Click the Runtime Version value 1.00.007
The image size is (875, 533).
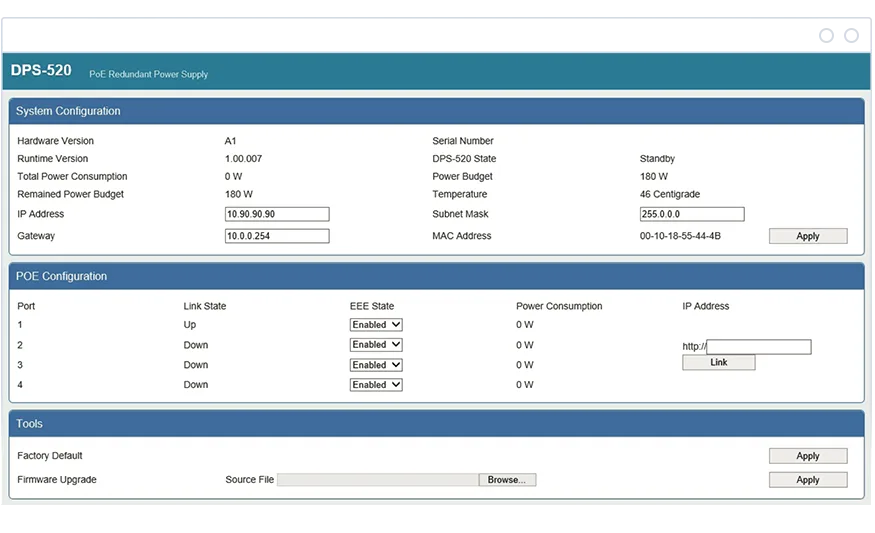pos(243,159)
